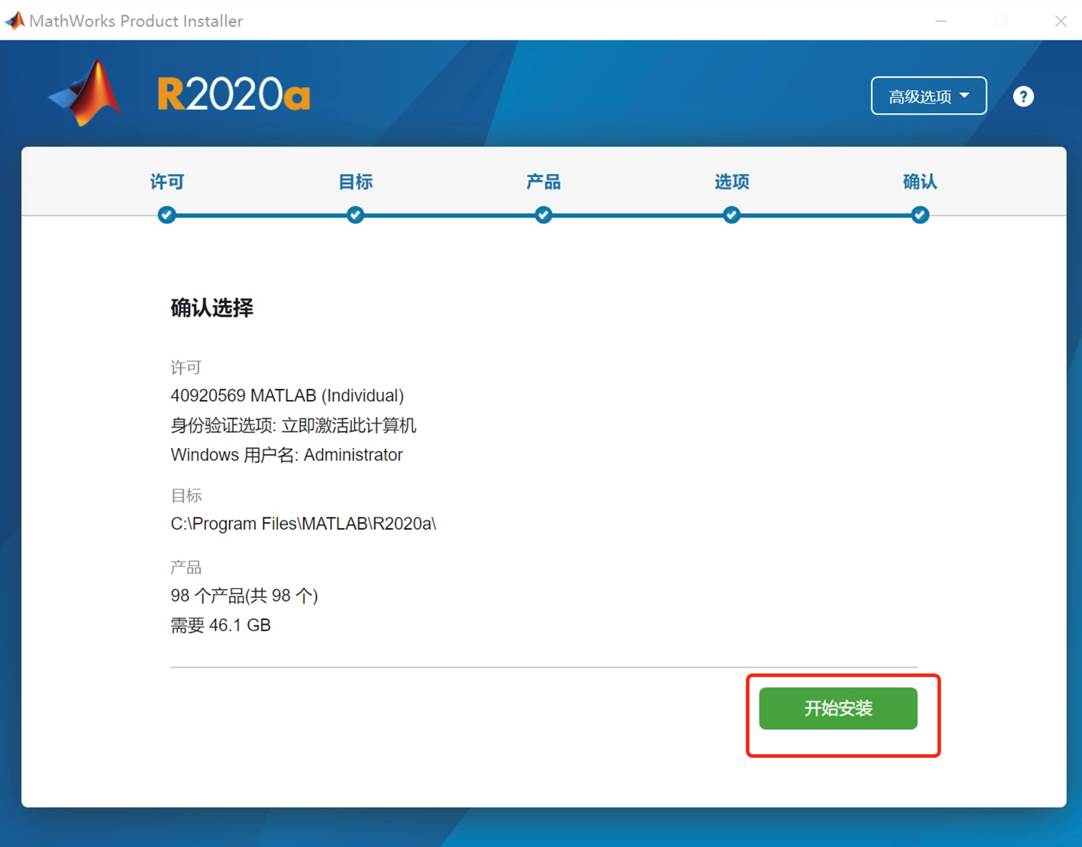
Task: Click the checkmark under 目标
Action: point(355,215)
